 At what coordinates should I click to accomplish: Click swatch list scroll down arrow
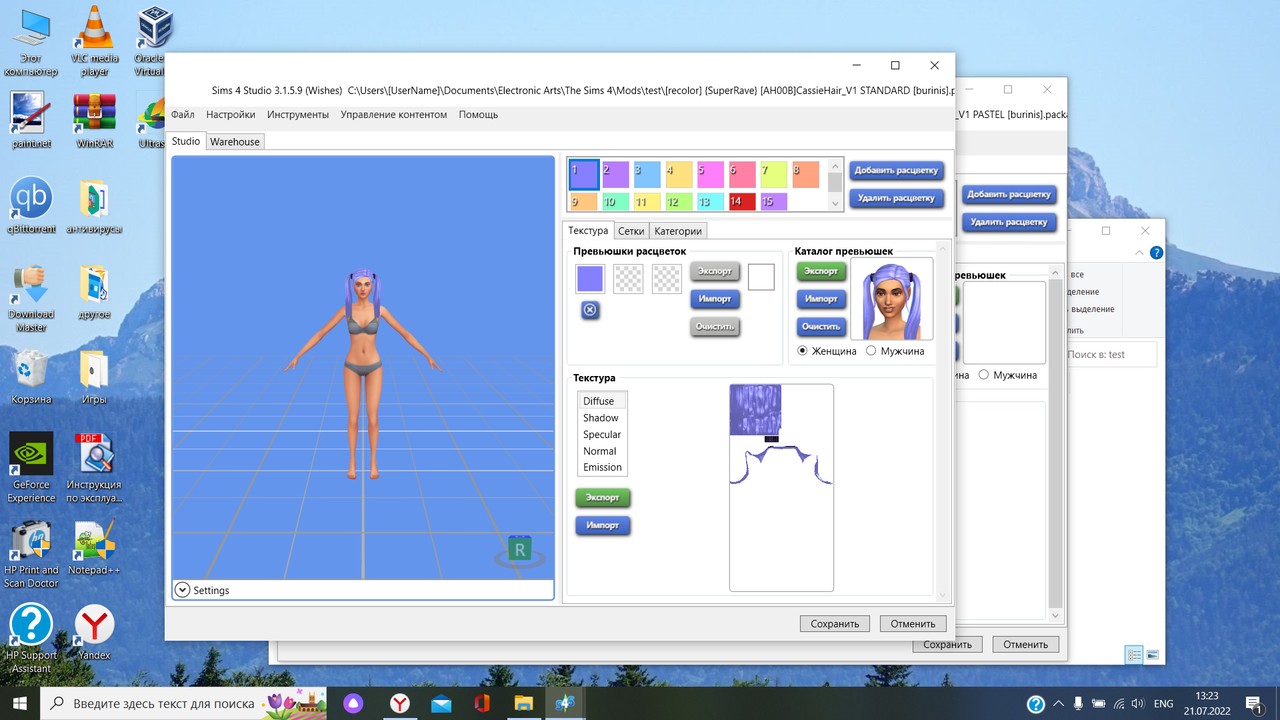click(836, 204)
